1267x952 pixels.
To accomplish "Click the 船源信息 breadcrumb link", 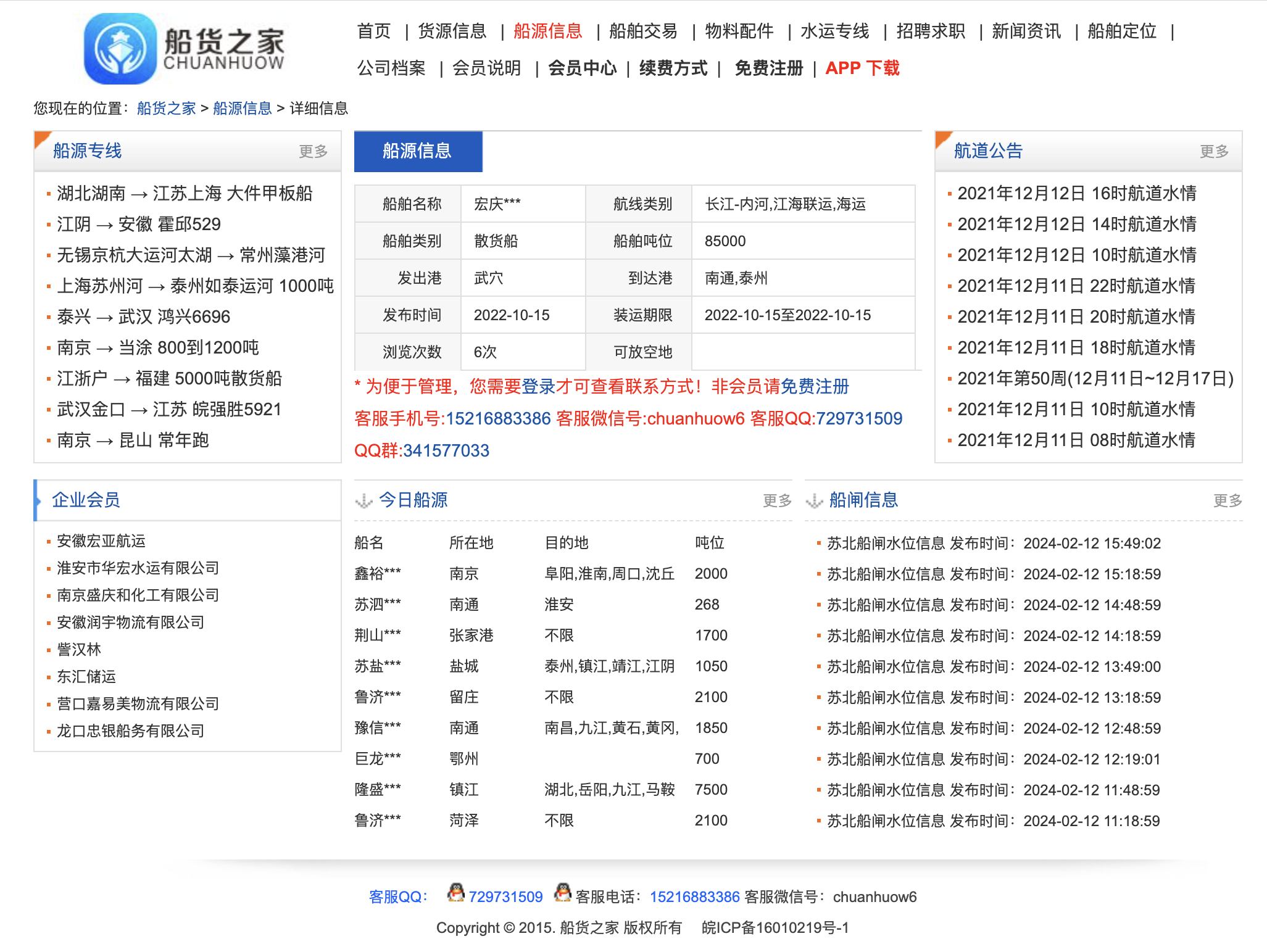I will tap(242, 109).
